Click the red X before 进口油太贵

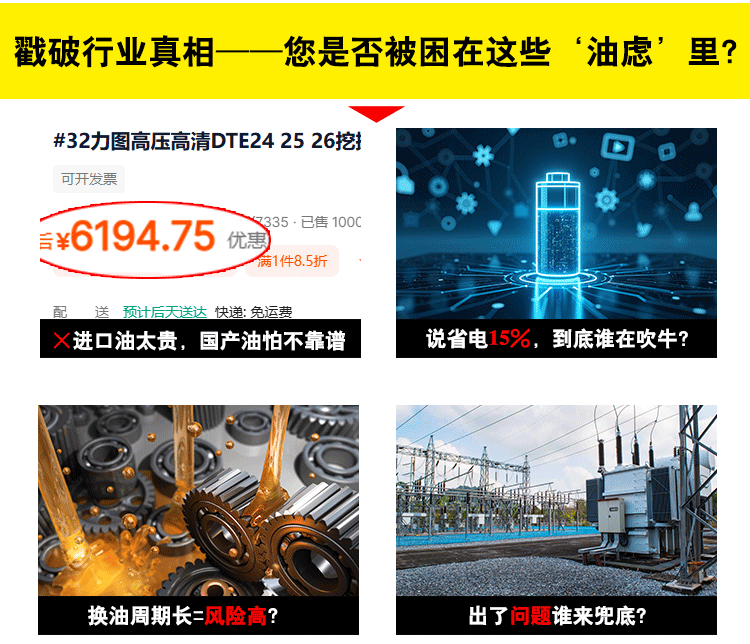tap(62, 341)
